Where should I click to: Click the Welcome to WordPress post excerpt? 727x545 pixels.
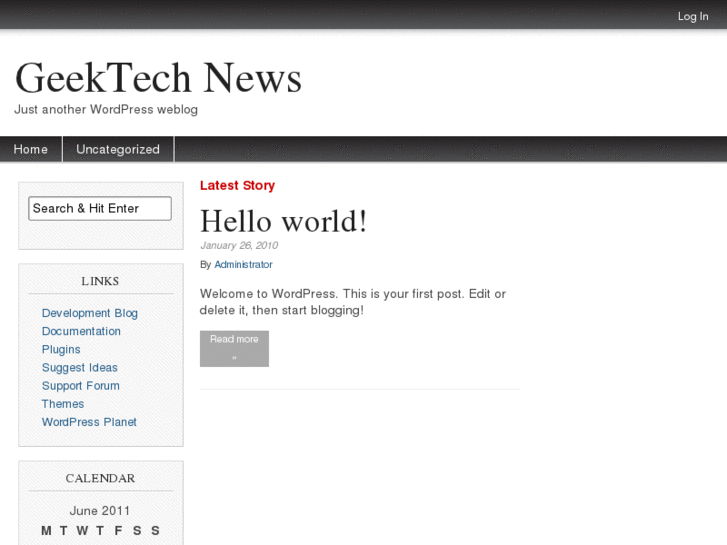(x=352, y=302)
